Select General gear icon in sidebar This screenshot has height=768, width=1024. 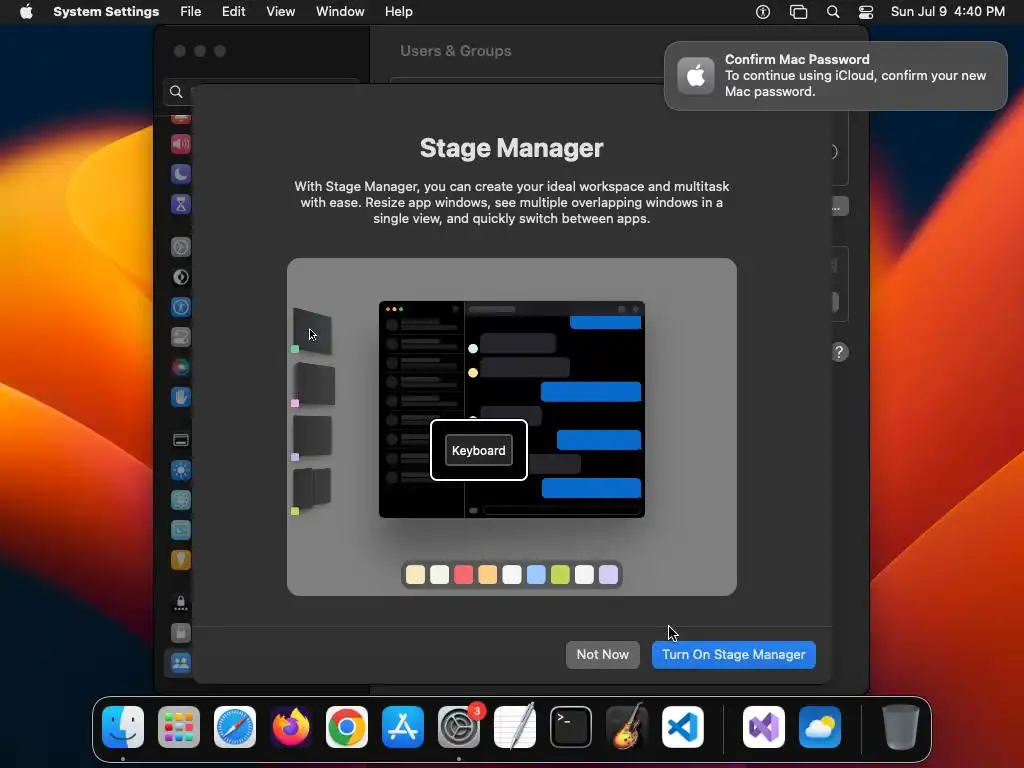(x=181, y=247)
